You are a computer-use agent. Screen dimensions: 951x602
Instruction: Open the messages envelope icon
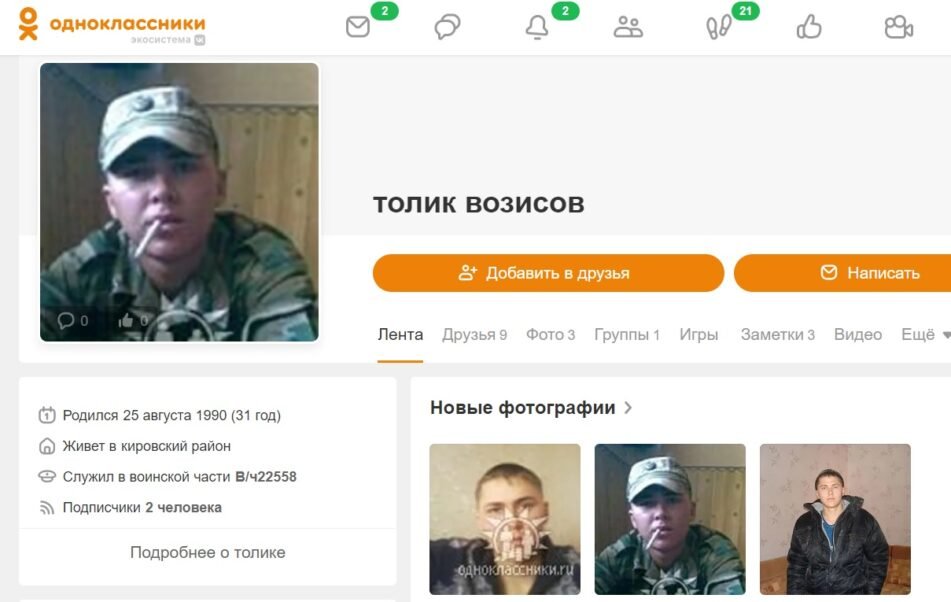click(358, 27)
